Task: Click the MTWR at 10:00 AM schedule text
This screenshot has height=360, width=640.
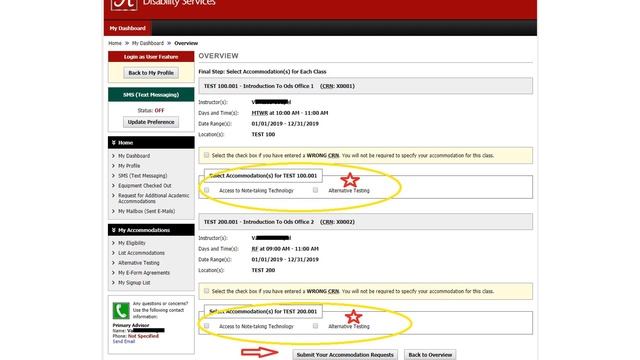Action: (x=290, y=113)
